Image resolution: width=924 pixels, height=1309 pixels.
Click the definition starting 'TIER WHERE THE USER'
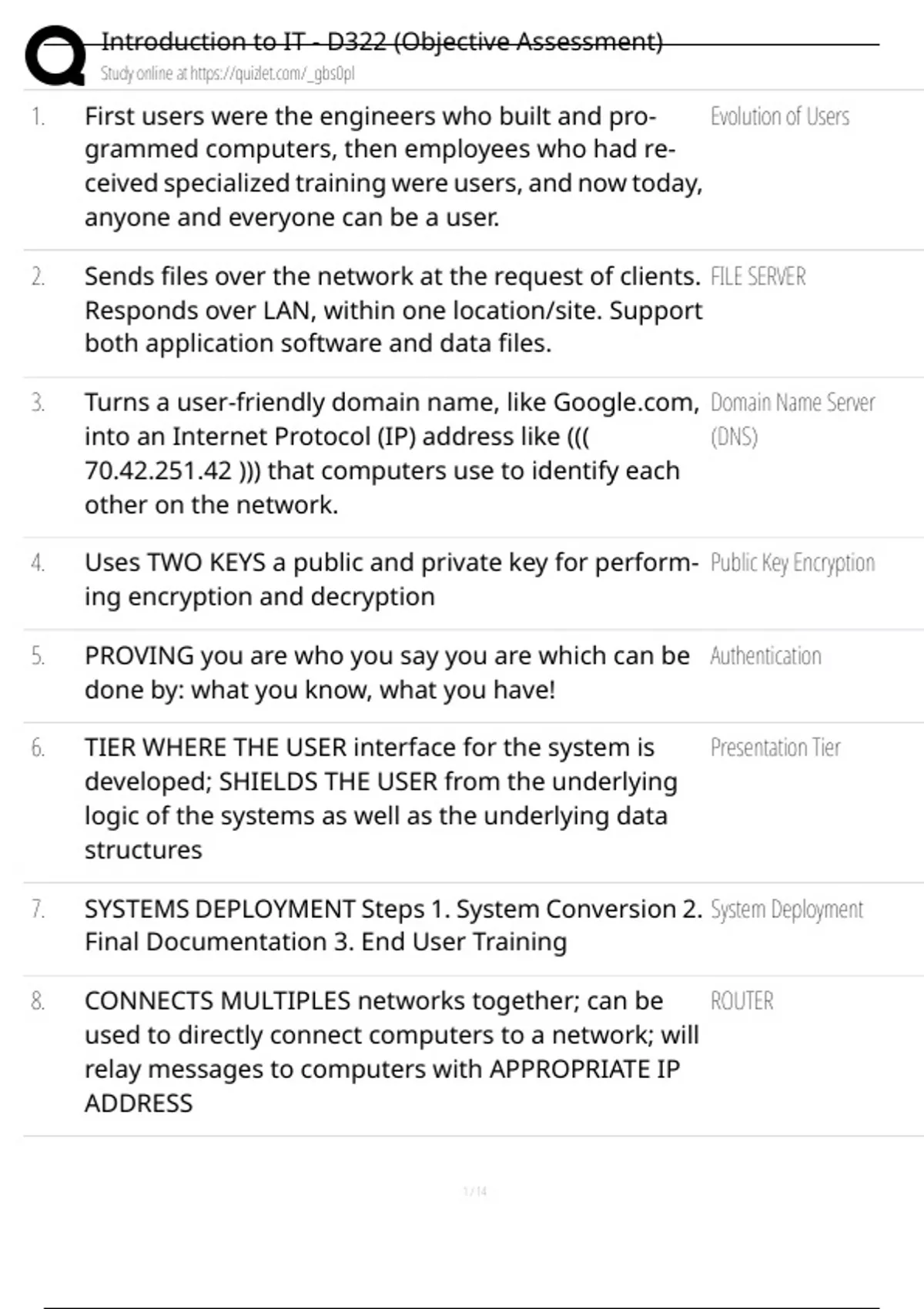tap(380, 798)
